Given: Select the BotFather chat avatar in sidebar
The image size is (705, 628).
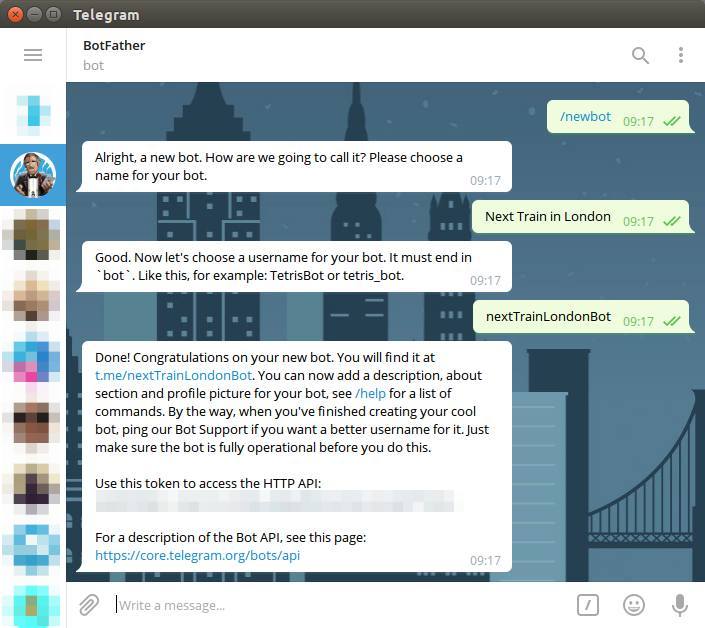Looking at the screenshot, I should pos(33,175).
